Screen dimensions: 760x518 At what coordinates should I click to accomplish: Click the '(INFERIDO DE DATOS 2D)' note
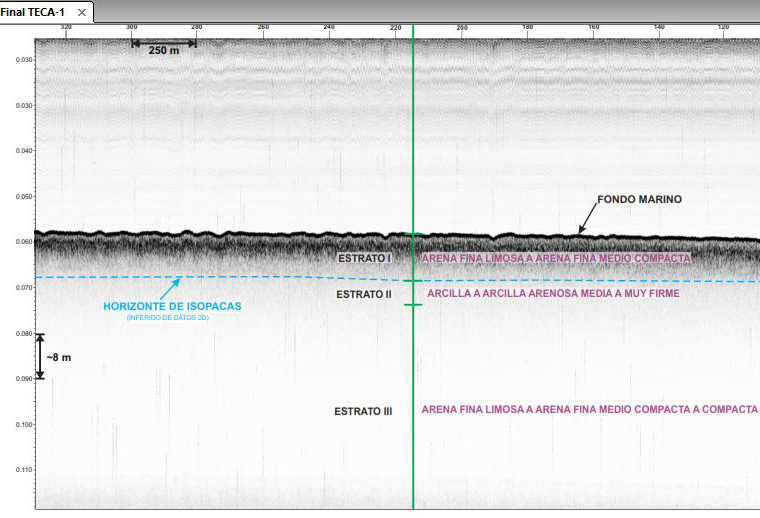point(168,318)
